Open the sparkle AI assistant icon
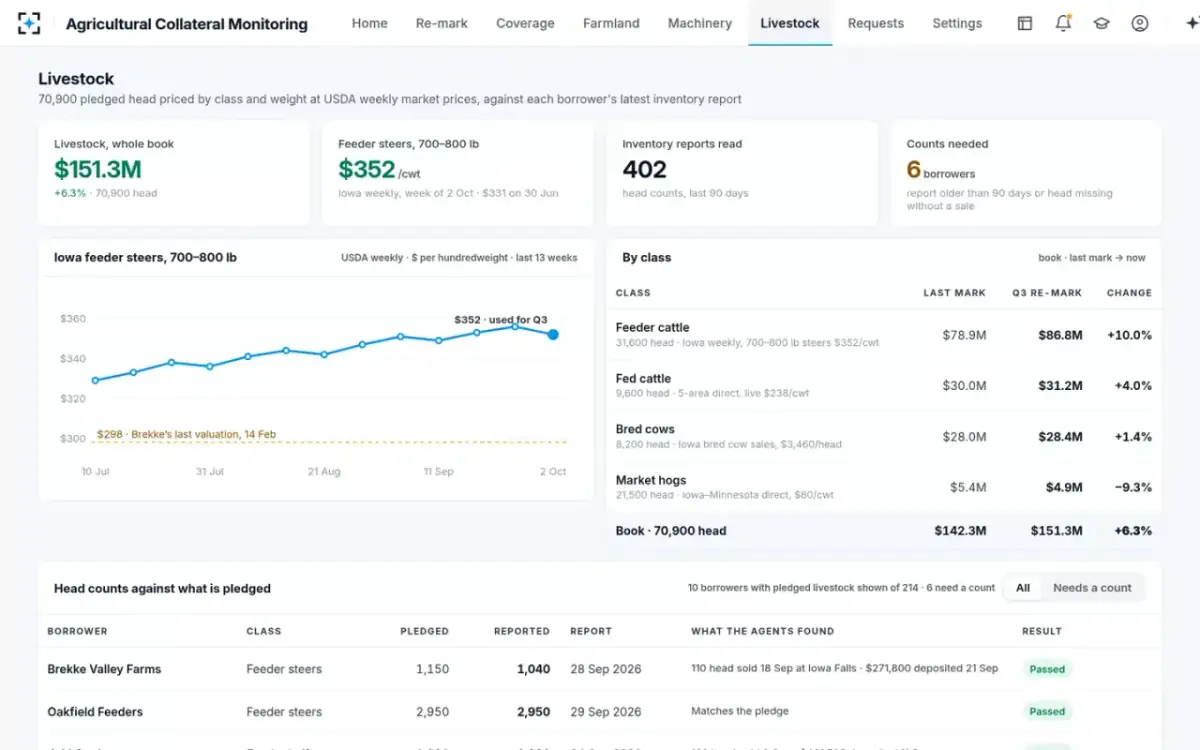 point(1190,23)
